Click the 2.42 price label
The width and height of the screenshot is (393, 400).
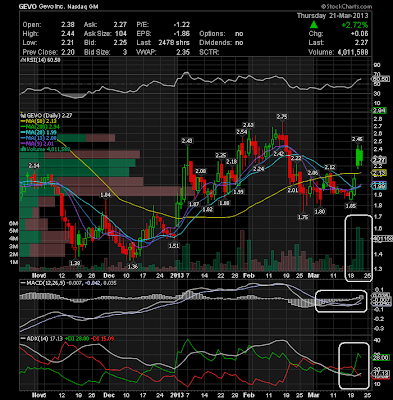click(278, 154)
